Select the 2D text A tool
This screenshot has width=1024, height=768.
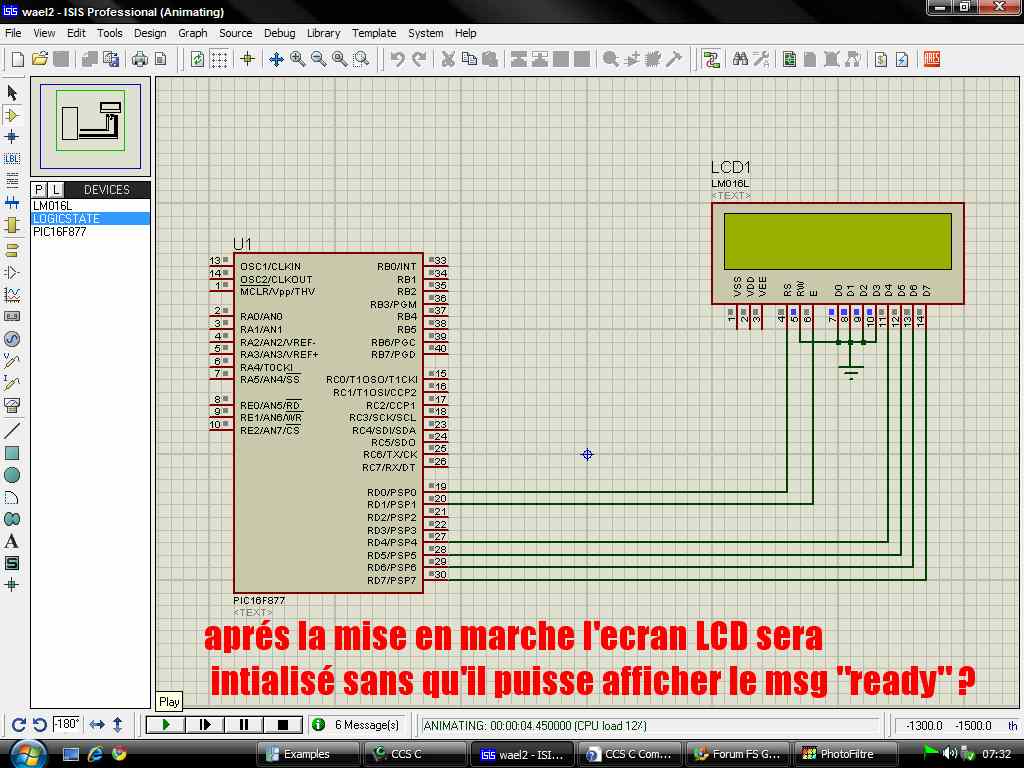[x=12, y=541]
